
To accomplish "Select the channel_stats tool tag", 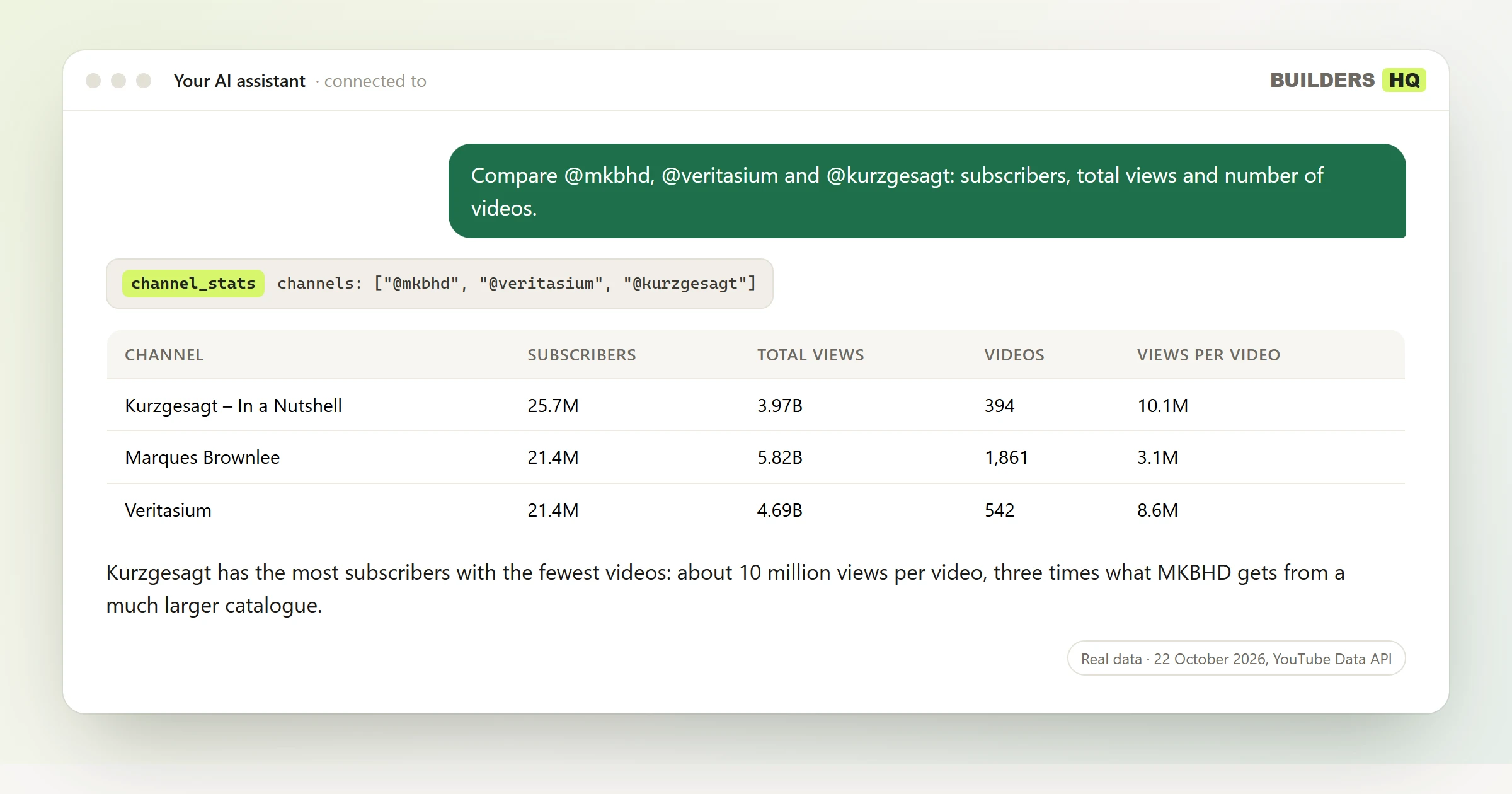I will [x=193, y=284].
